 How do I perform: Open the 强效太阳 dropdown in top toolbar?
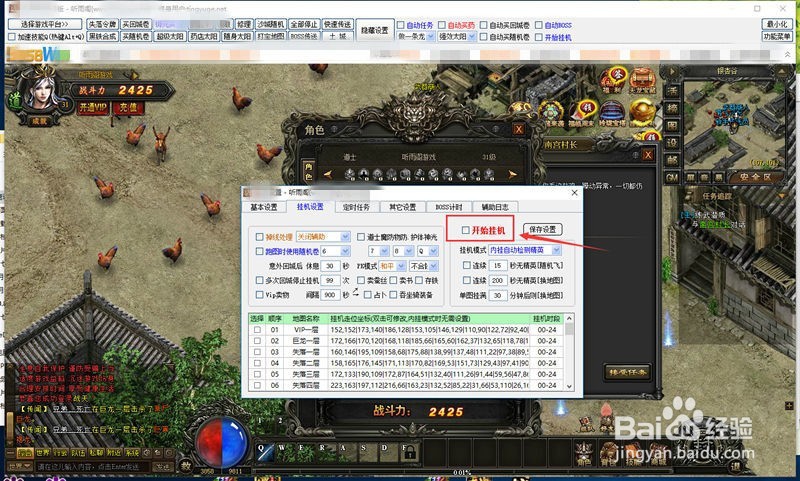[x=457, y=36]
